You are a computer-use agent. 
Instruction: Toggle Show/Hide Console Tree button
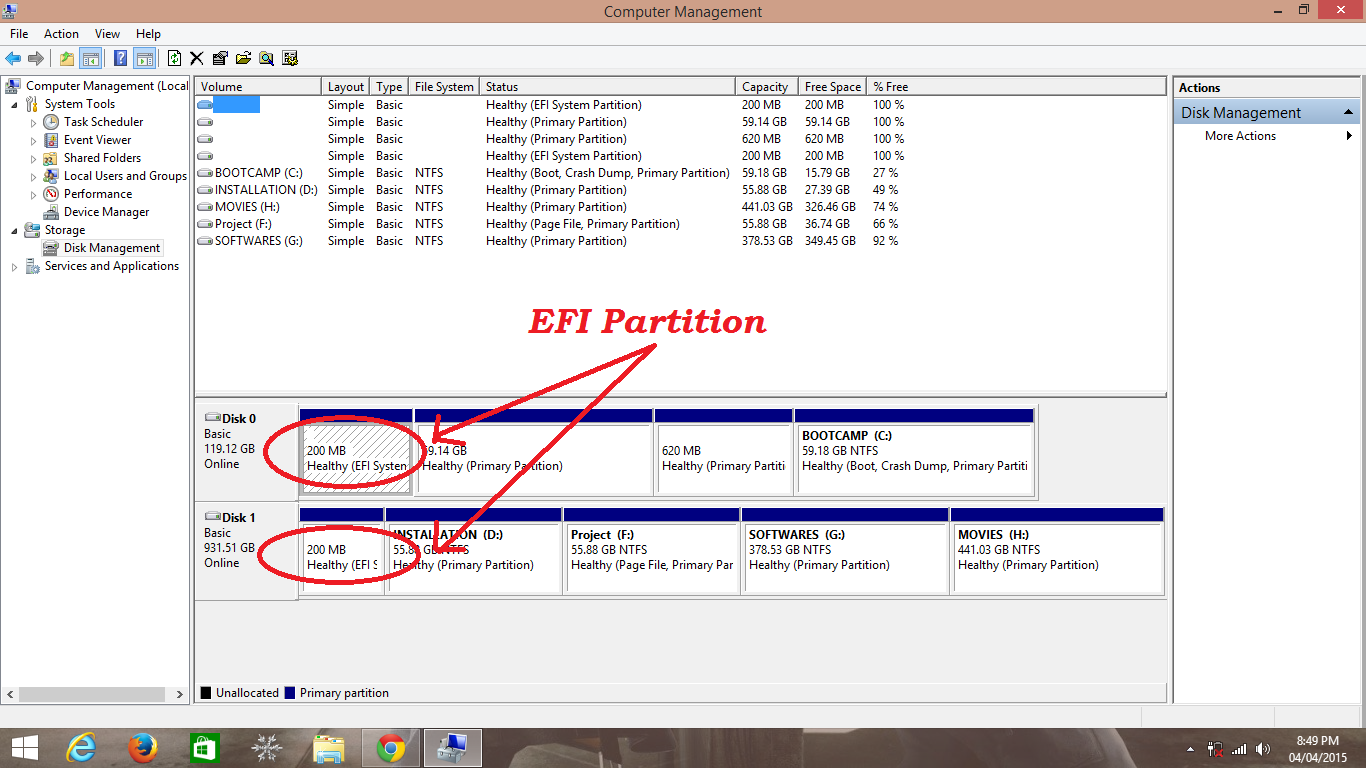[x=90, y=58]
